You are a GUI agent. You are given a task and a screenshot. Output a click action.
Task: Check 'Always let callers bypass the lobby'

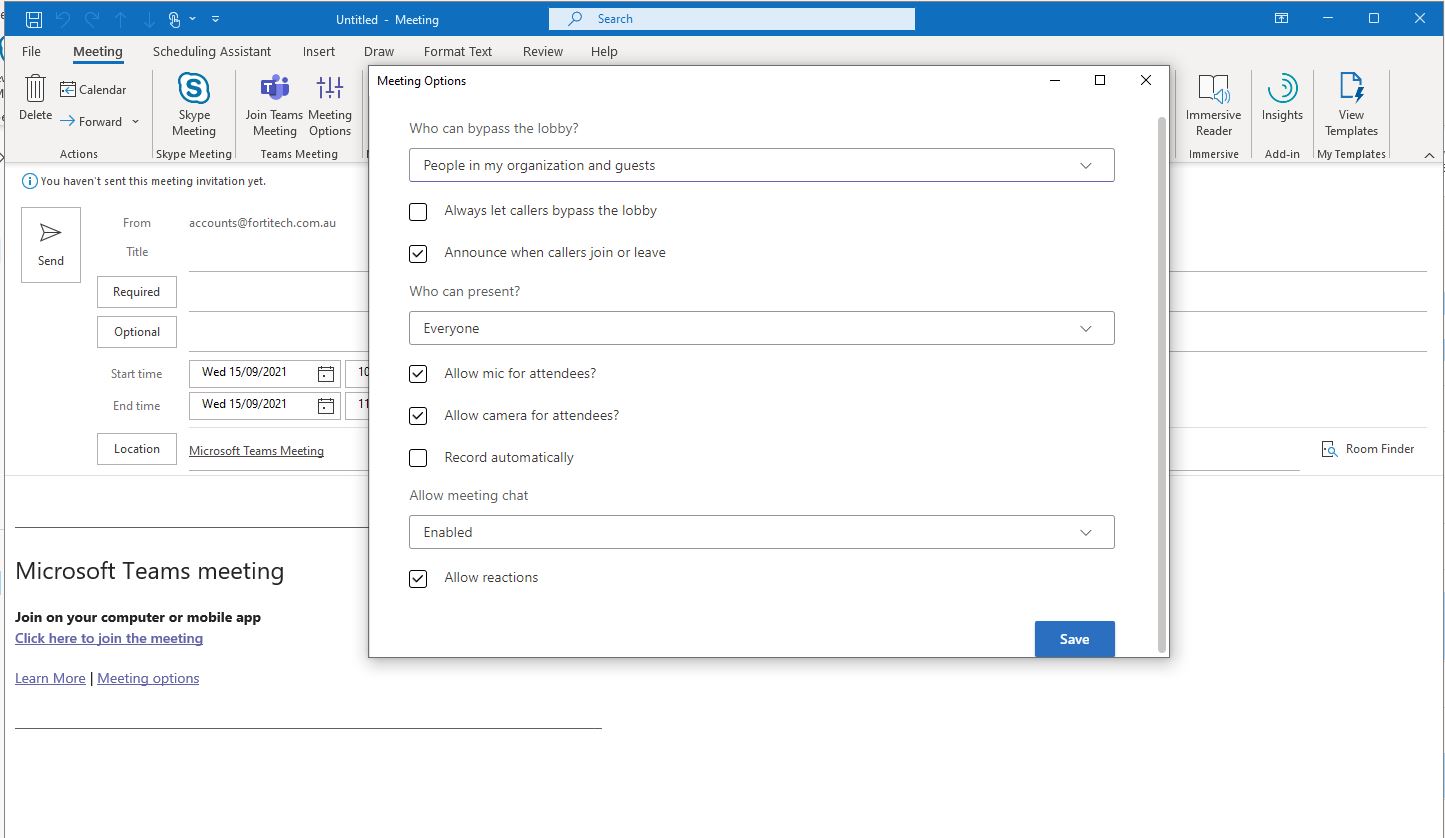(418, 212)
